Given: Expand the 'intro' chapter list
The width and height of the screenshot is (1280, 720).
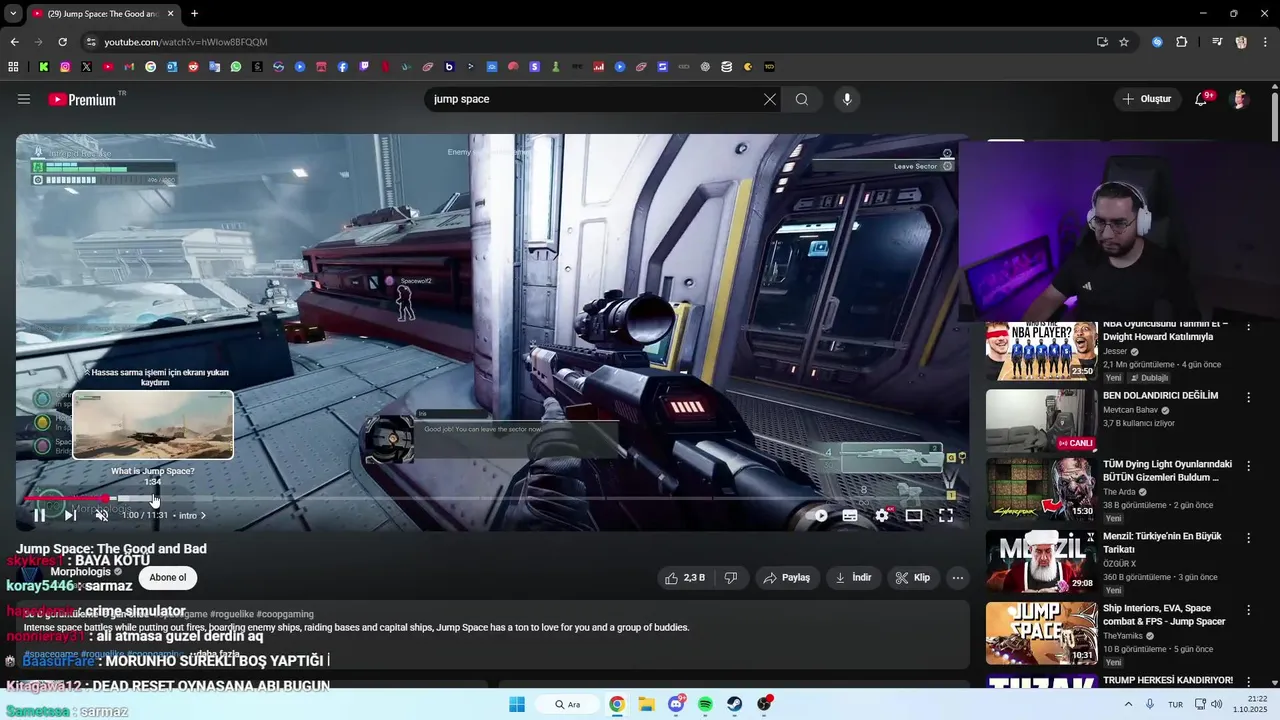Looking at the screenshot, I should coord(192,516).
